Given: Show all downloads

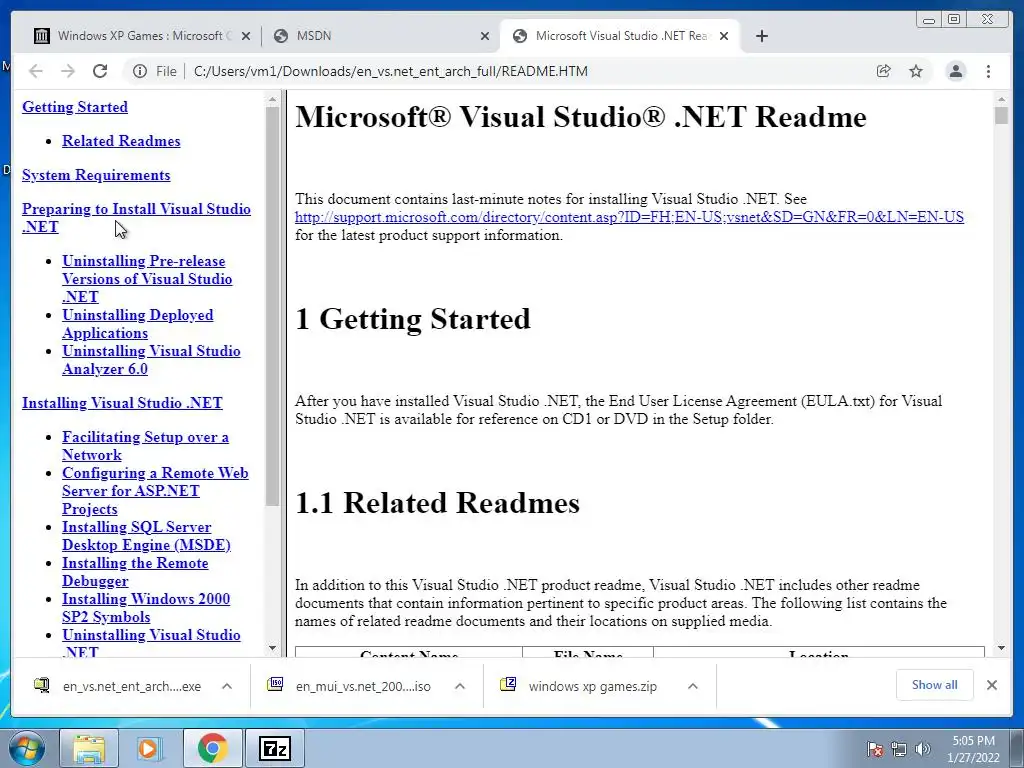Looking at the screenshot, I should tap(935, 685).
